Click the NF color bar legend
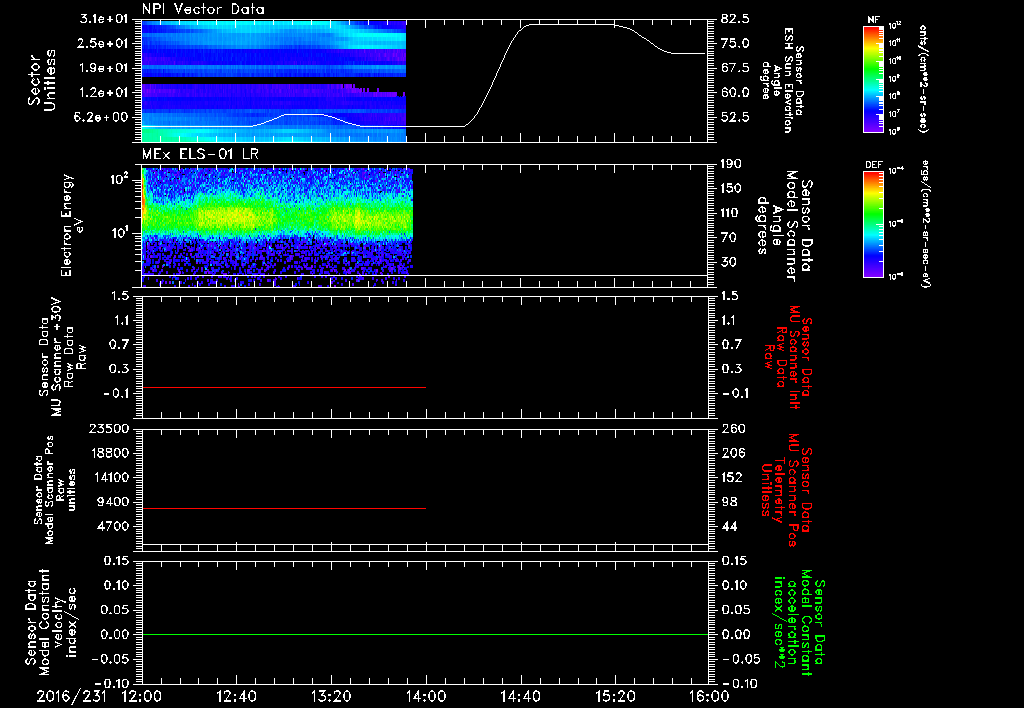 [874, 78]
